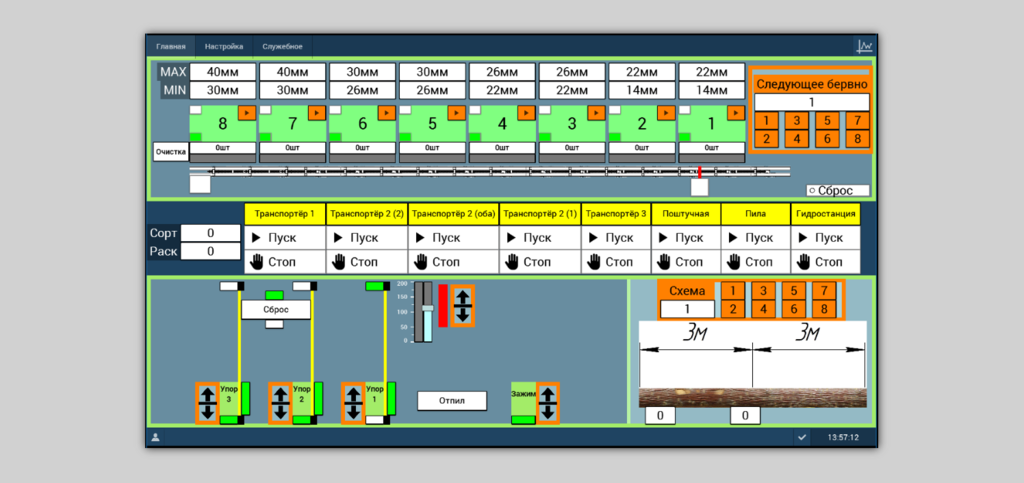Toggle the white checkbox above bin 3
Viewport: 1024px width, 483px height.
(545, 110)
